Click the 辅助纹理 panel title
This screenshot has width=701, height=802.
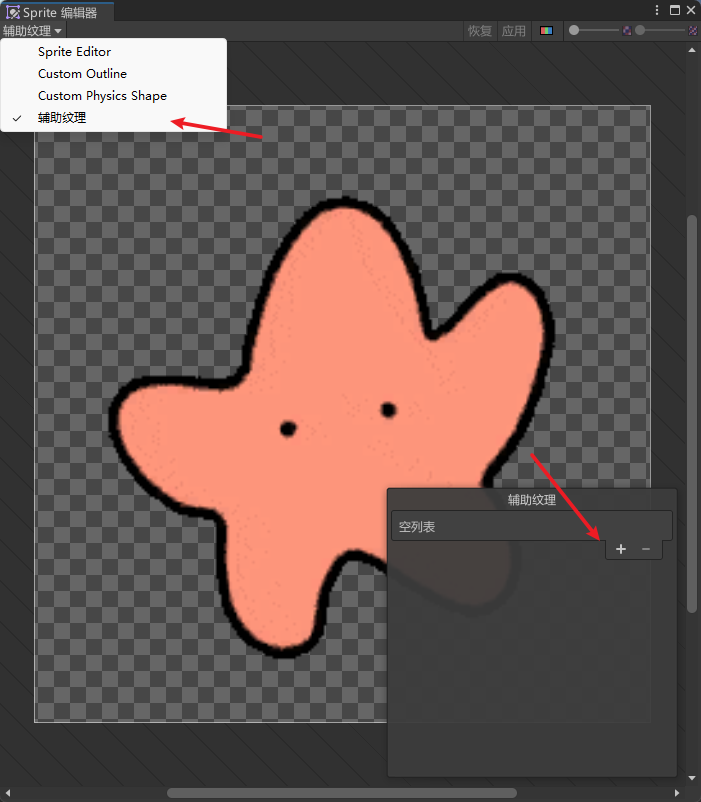[x=532, y=500]
